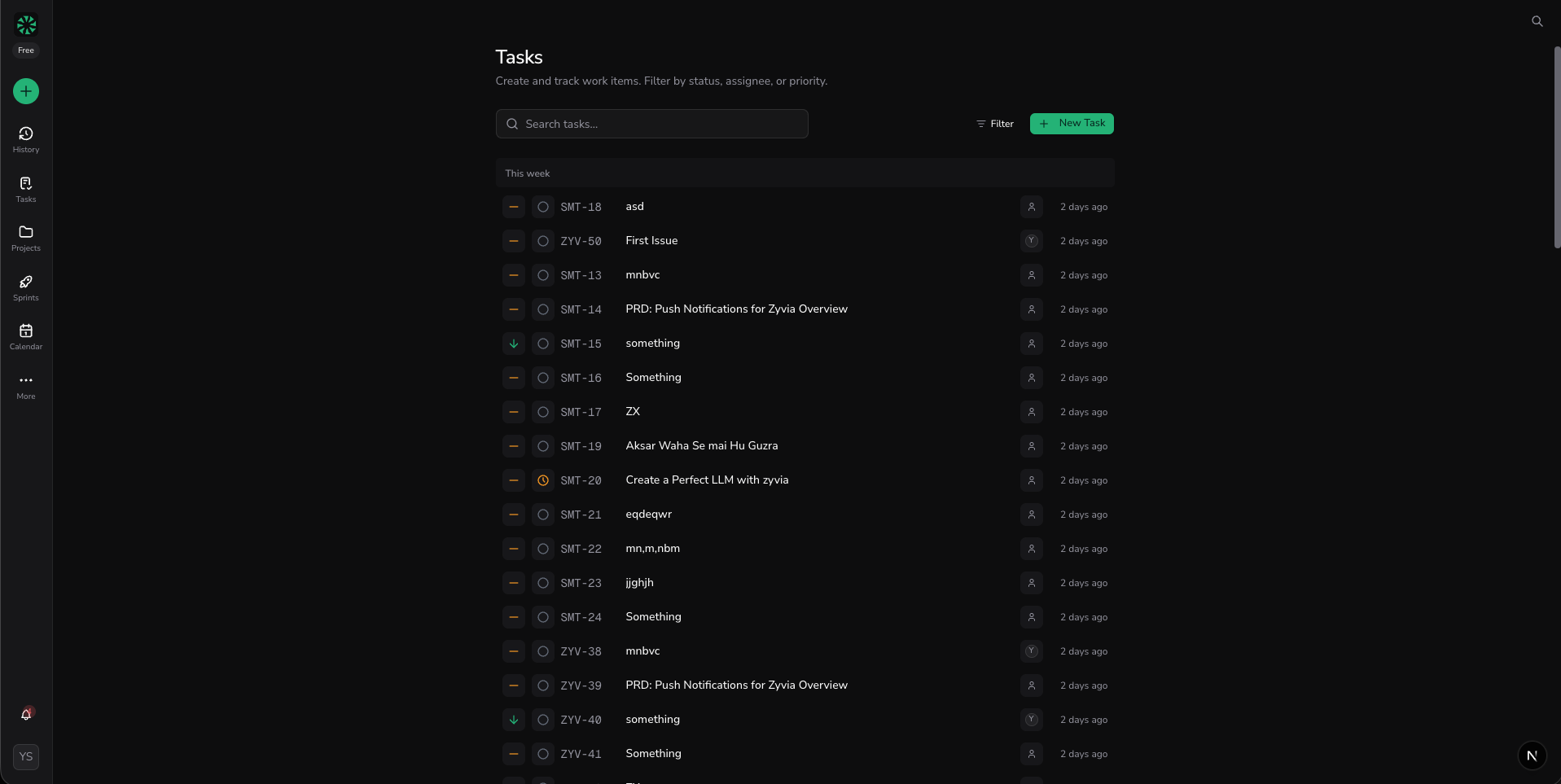
Task: Open the Filter options
Action: coord(994,124)
